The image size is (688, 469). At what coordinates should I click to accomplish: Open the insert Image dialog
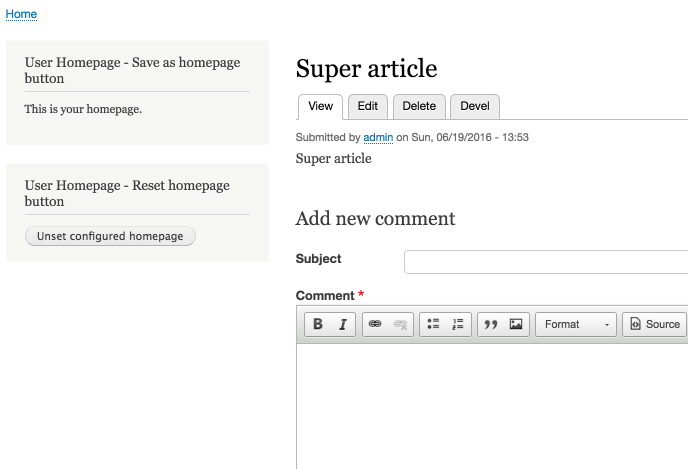coord(516,324)
